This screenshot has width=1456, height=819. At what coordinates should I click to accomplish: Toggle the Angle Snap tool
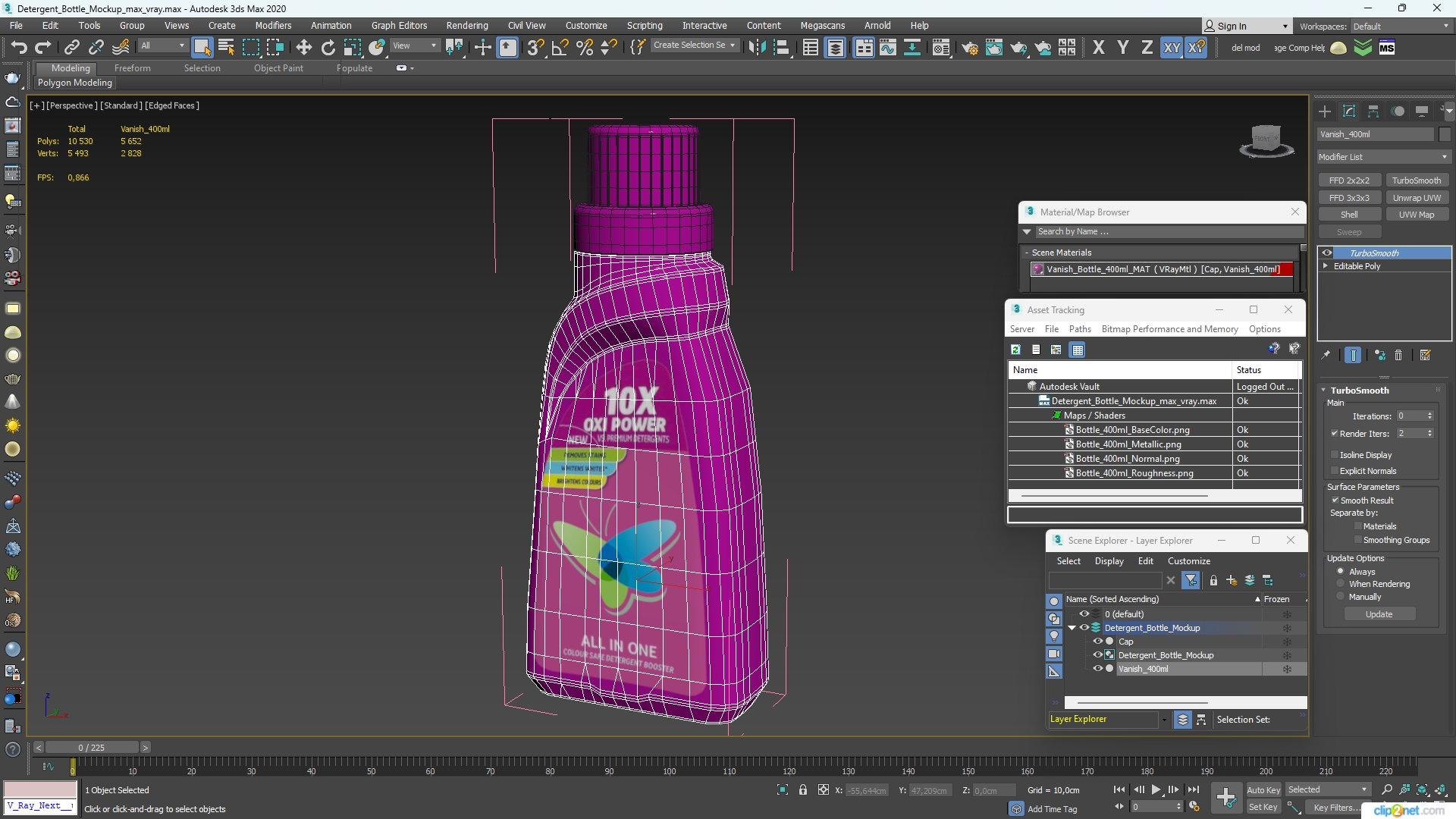pos(560,48)
